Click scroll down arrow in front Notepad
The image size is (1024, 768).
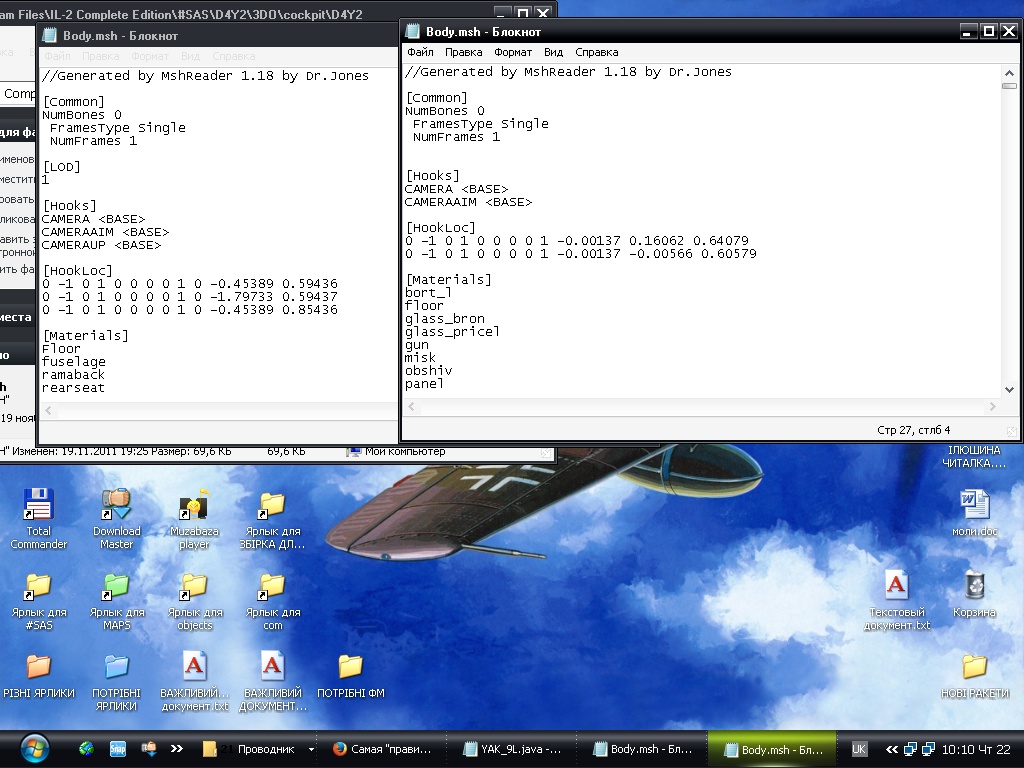coord(1009,389)
